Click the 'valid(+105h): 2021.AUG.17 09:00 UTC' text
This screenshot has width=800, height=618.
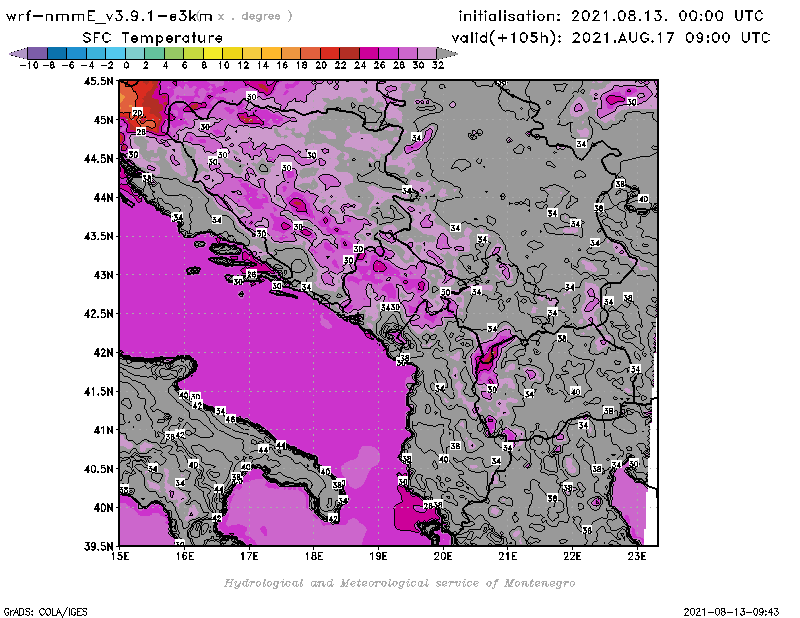click(611, 38)
